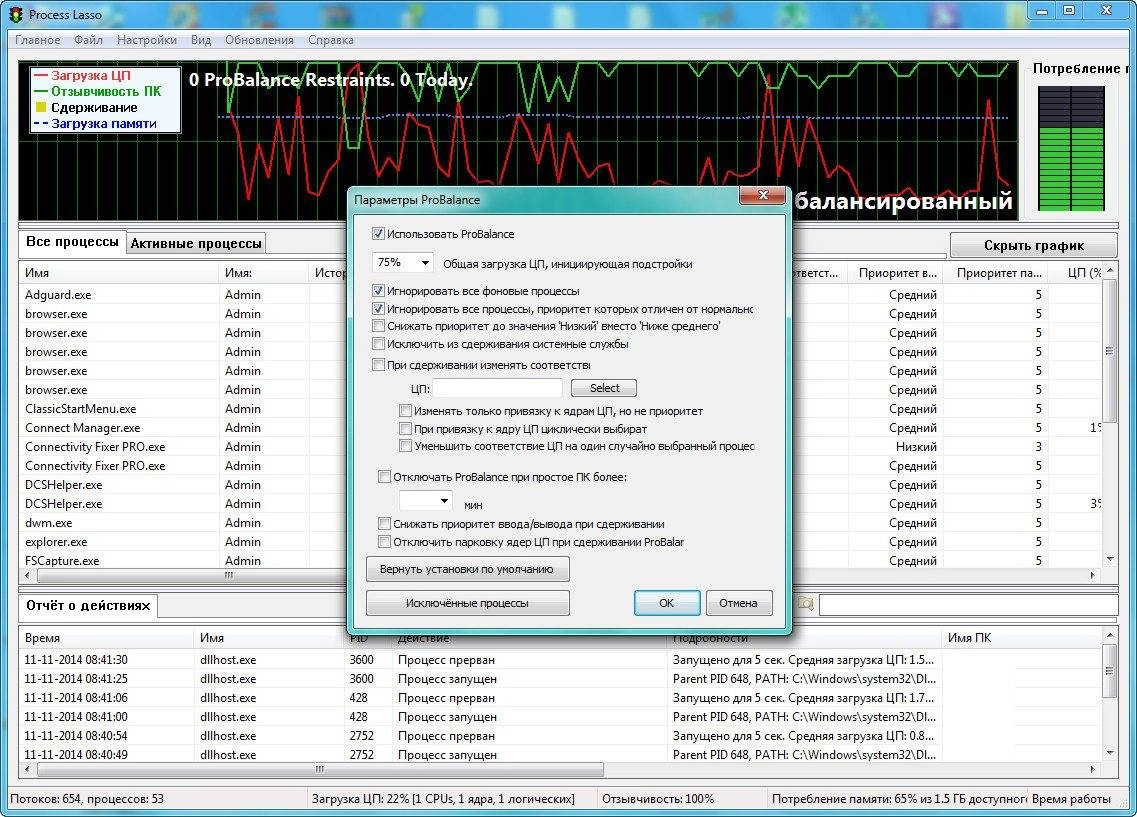
Task: Select the explorer.exe process row
Action: (x=185, y=541)
